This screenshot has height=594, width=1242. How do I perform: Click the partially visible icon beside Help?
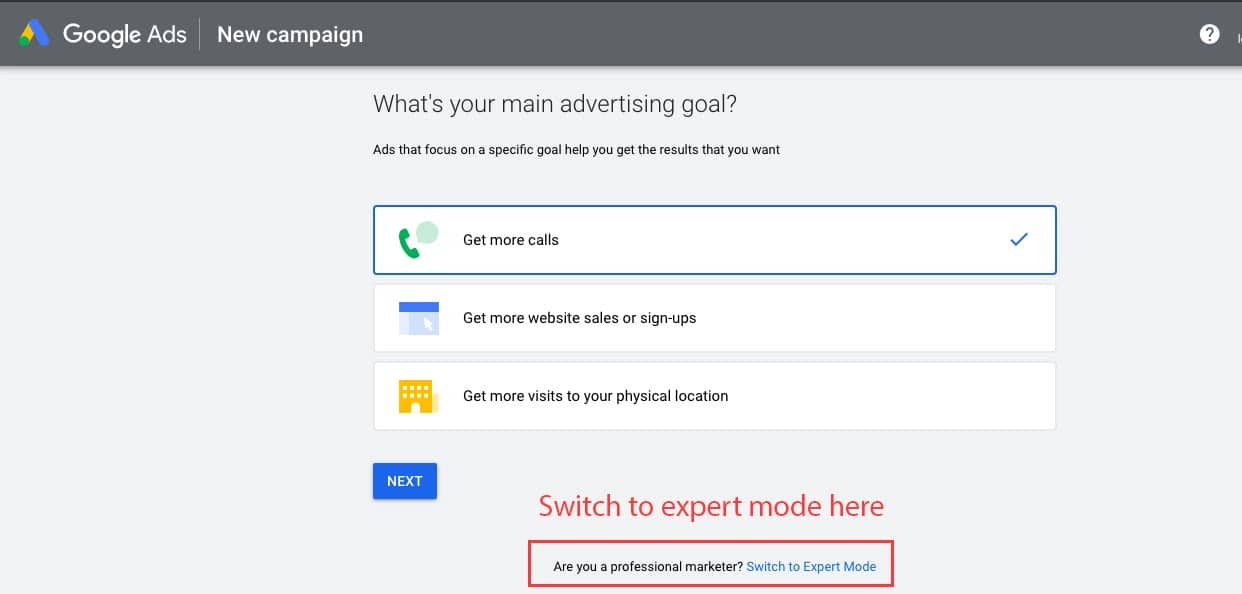point(1238,36)
